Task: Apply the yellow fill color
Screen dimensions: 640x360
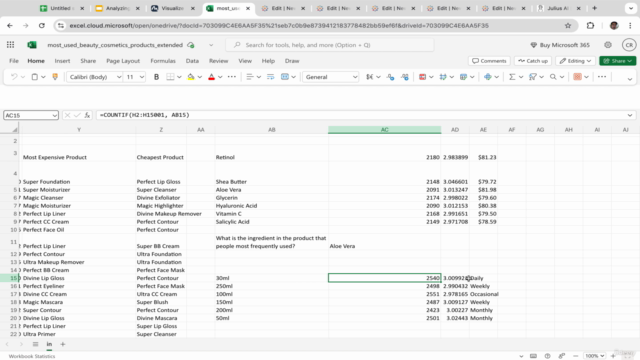Action: (x=191, y=77)
